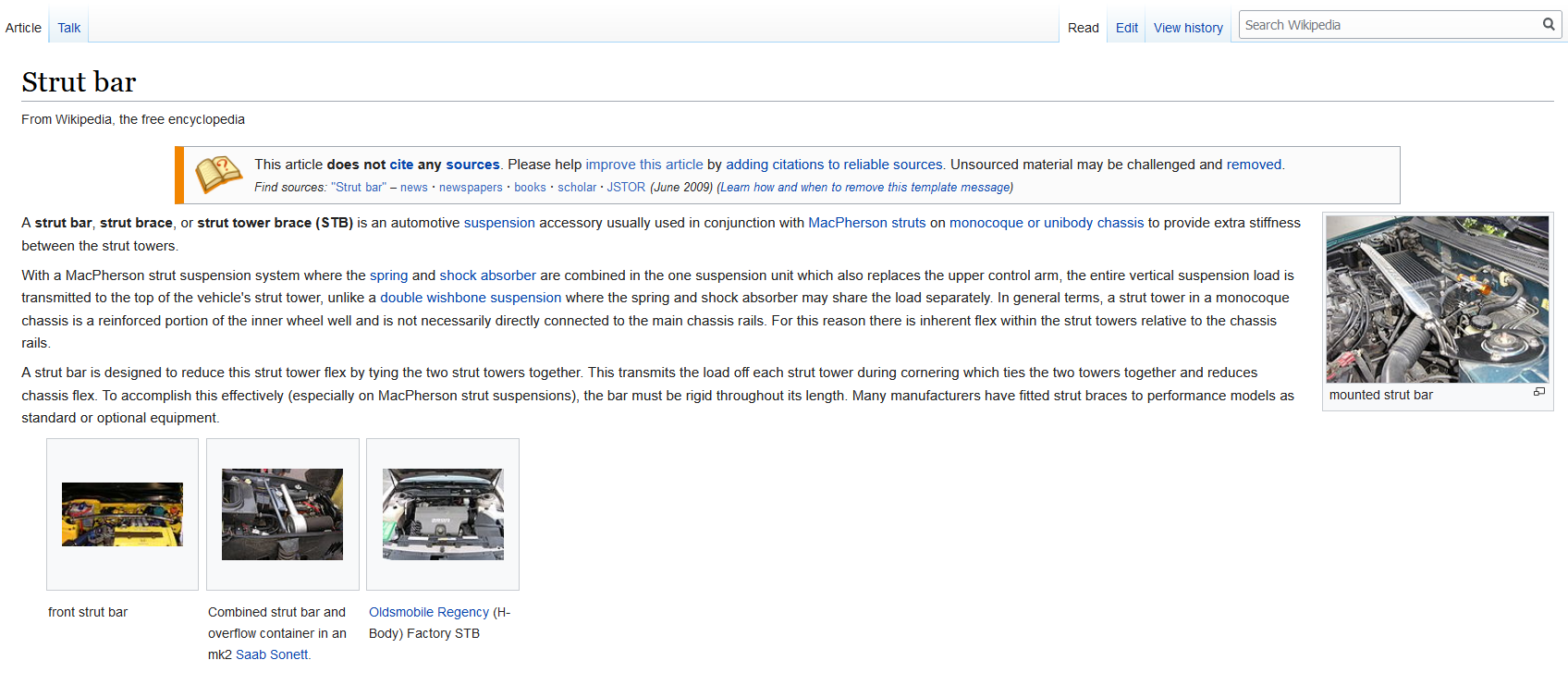Screen dimensions: 1568x697
Task: Click the search magnifier icon
Action: pos(1548,25)
